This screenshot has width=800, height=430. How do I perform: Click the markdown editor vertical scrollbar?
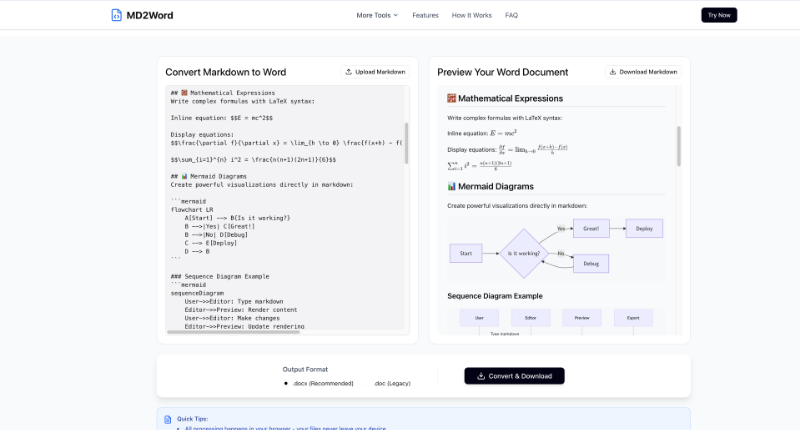pyautogui.click(x=407, y=143)
